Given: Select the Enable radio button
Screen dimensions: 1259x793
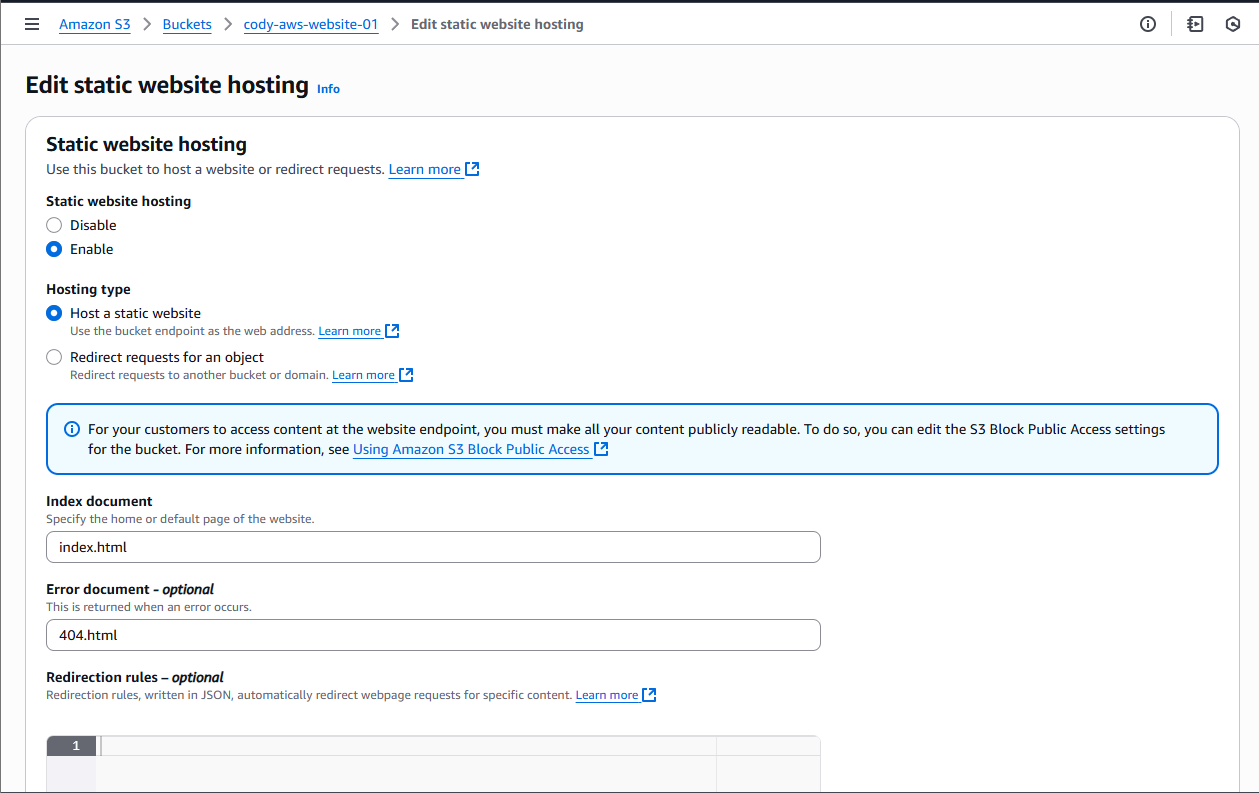Looking at the screenshot, I should click(x=54, y=249).
